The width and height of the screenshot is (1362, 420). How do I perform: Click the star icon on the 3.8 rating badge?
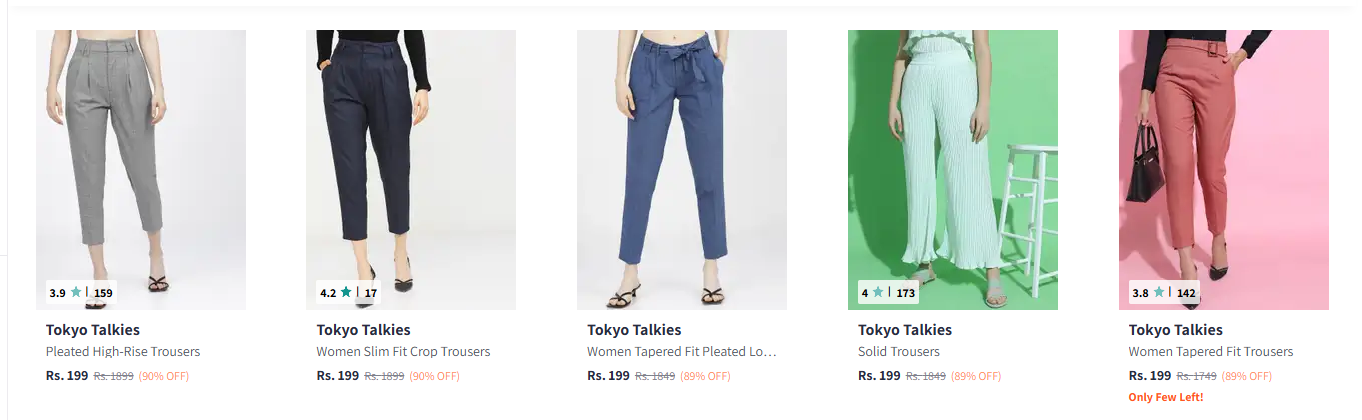[x=1159, y=293]
